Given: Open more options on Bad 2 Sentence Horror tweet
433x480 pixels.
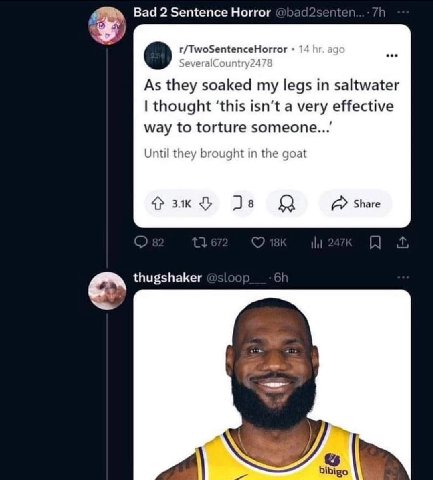Looking at the screenshot, I should point(403,12).
